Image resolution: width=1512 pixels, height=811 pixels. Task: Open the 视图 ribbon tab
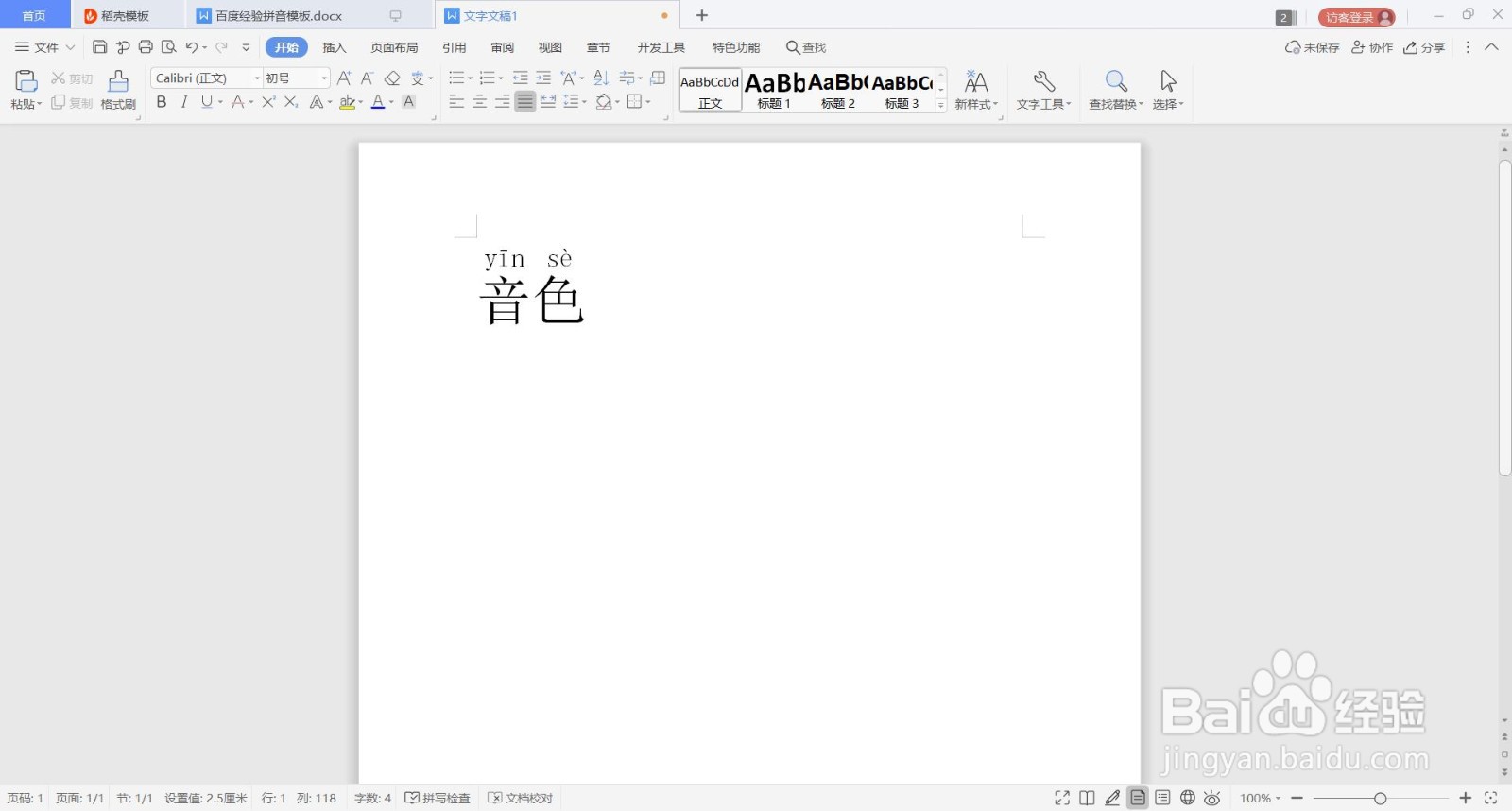click(x=550, y=47)
